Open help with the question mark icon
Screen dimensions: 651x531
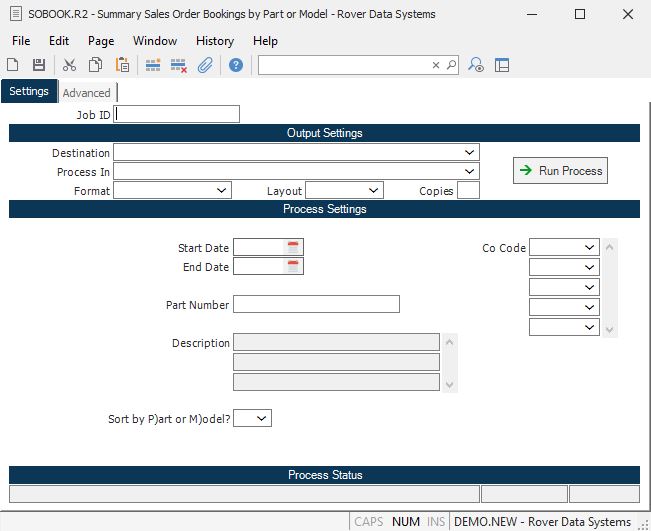[236, 65]
